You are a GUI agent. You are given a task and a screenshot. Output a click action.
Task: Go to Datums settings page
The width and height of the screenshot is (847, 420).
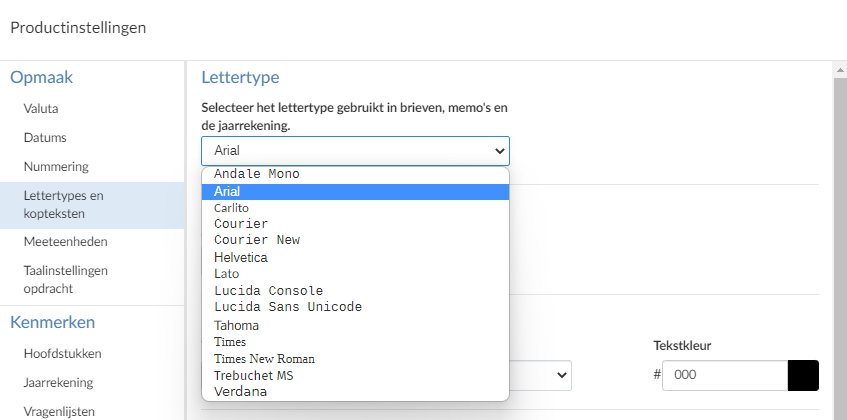point(45,138)
